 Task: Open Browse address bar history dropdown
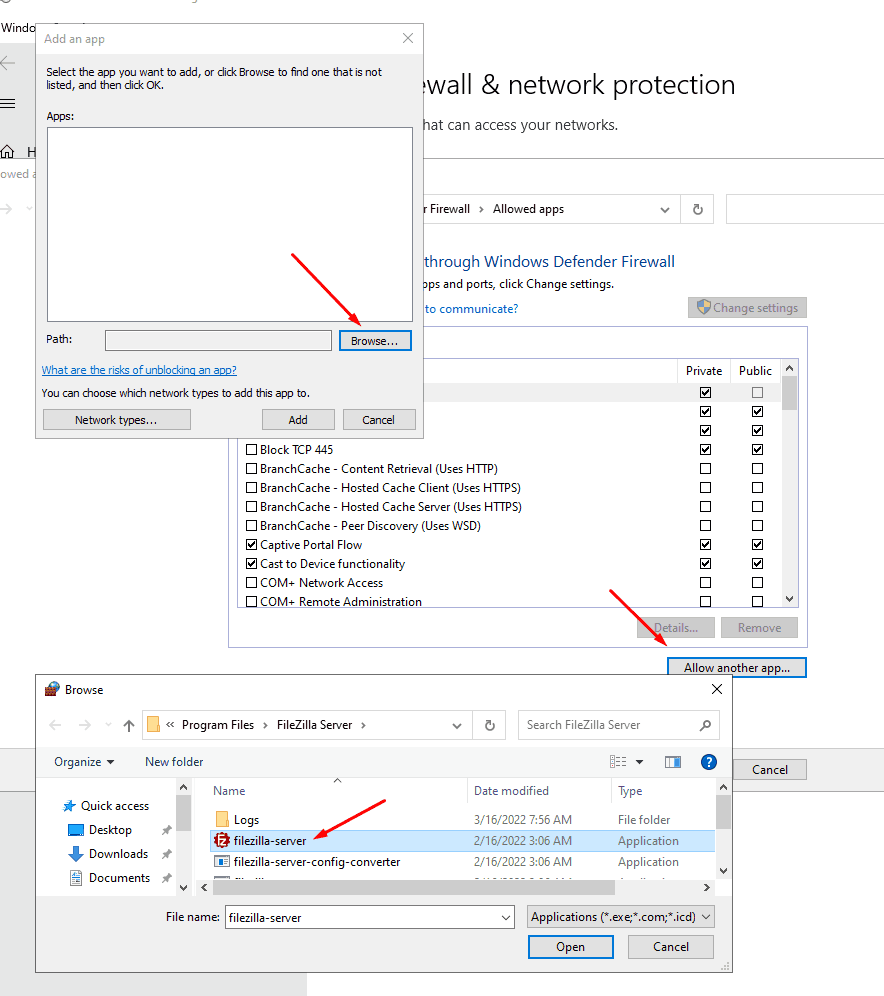[x=457, y=725]
